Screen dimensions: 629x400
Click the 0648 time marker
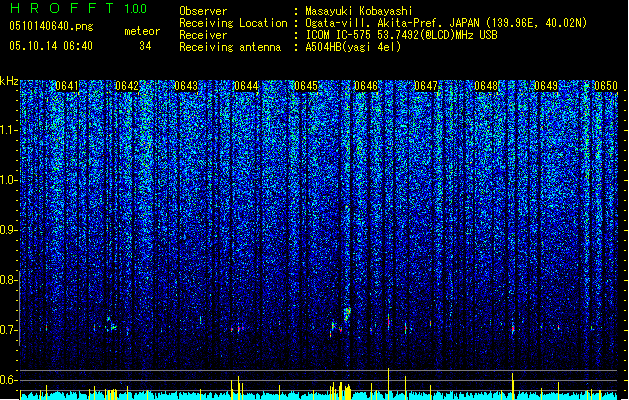click(486, 86)
